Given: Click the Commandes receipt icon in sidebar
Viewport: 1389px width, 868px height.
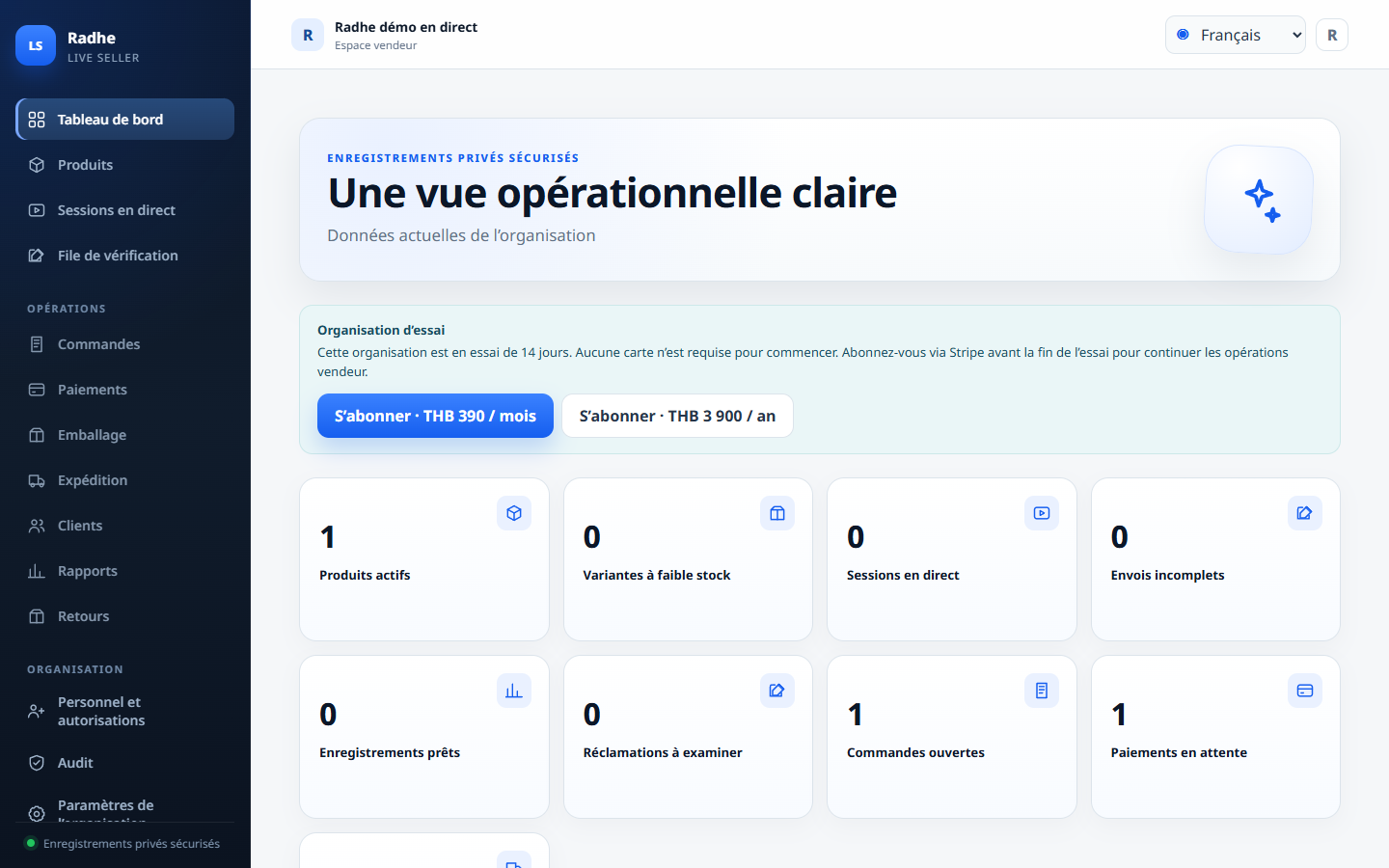Looking at the screenshot, I should pyautogui.click(x=37, y=344).
